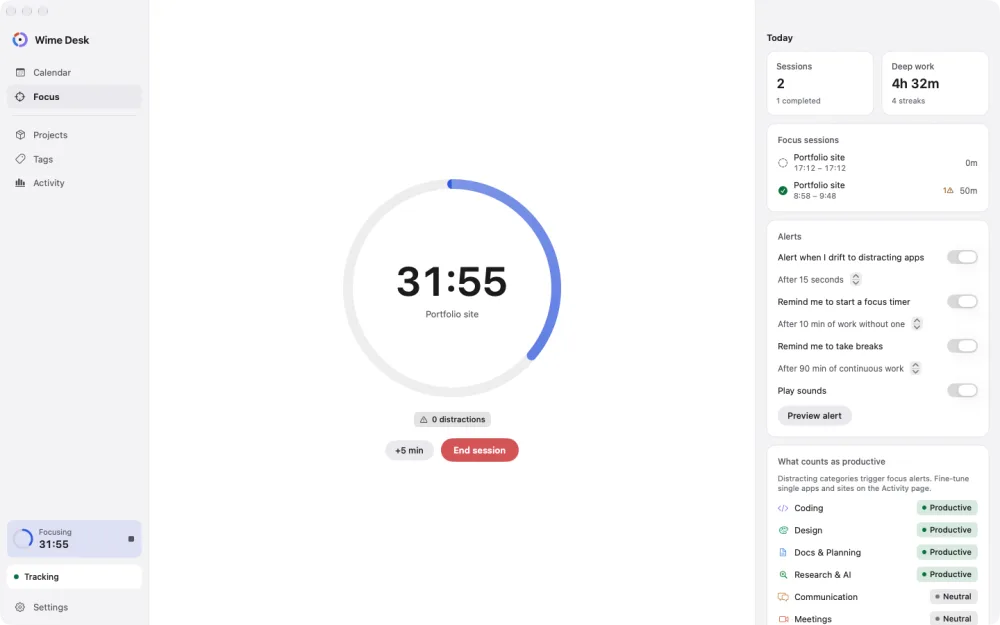Toggle Remind me to take breaks
1000x625 pixels.
pos(962,346)
